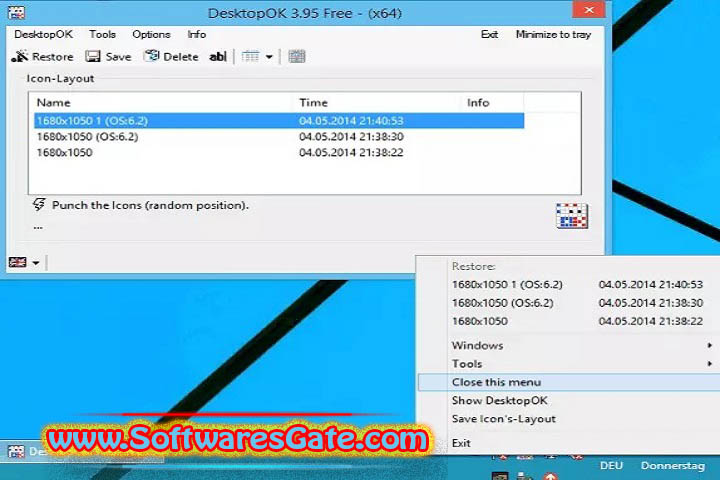Click the Time column header
This screenshot has width=720, height=480.
click(x=377, y=102)
